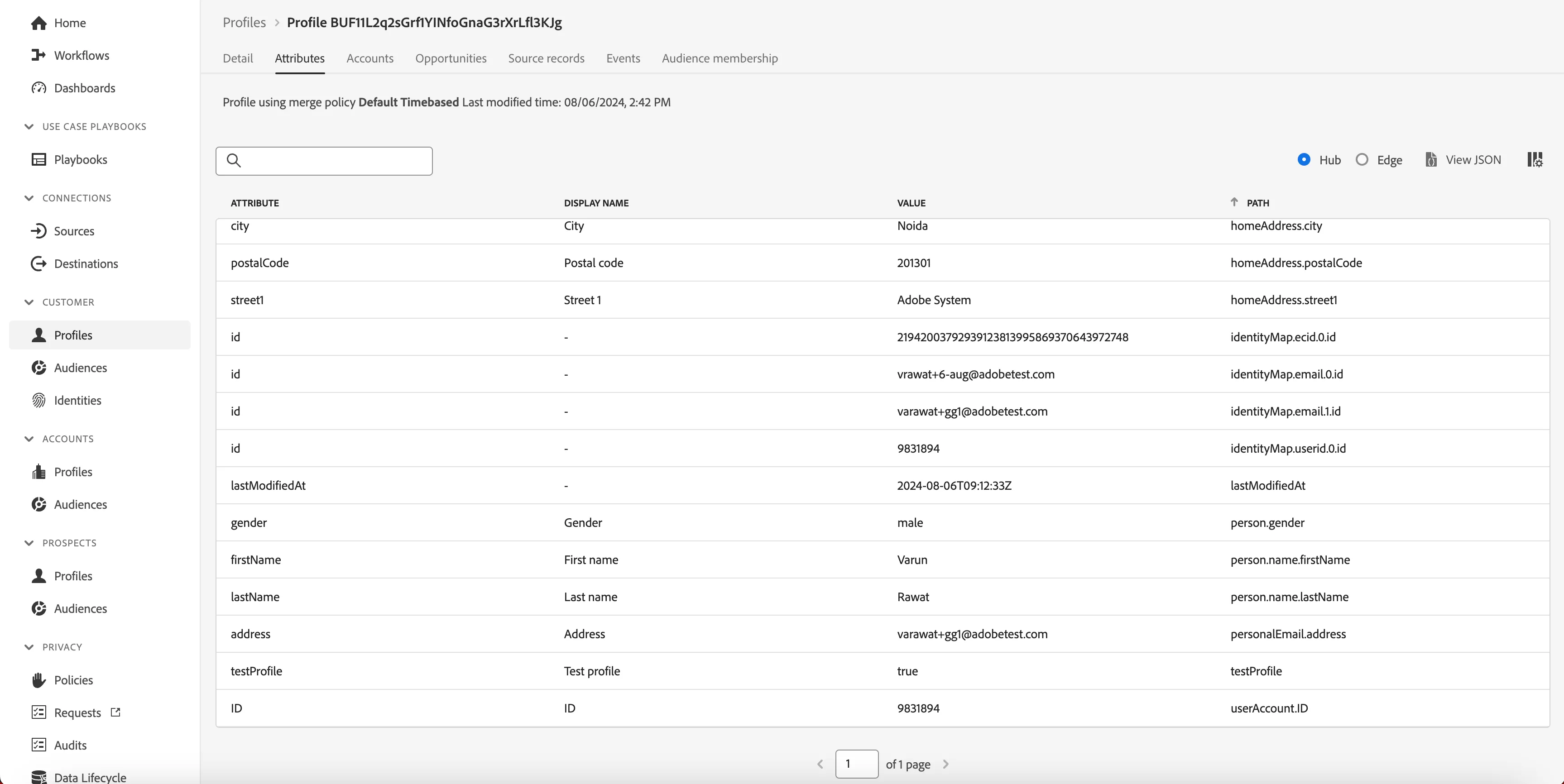Collapse the Prospects section chevron

point(29,543)
